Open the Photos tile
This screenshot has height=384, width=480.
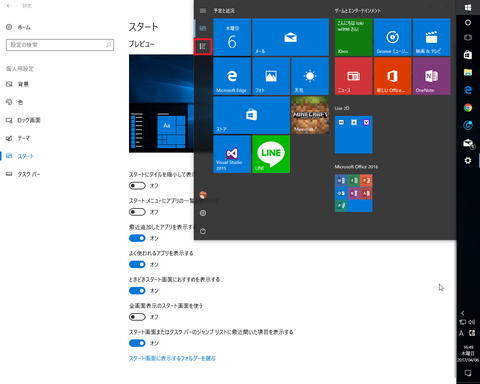coord(271,76)
